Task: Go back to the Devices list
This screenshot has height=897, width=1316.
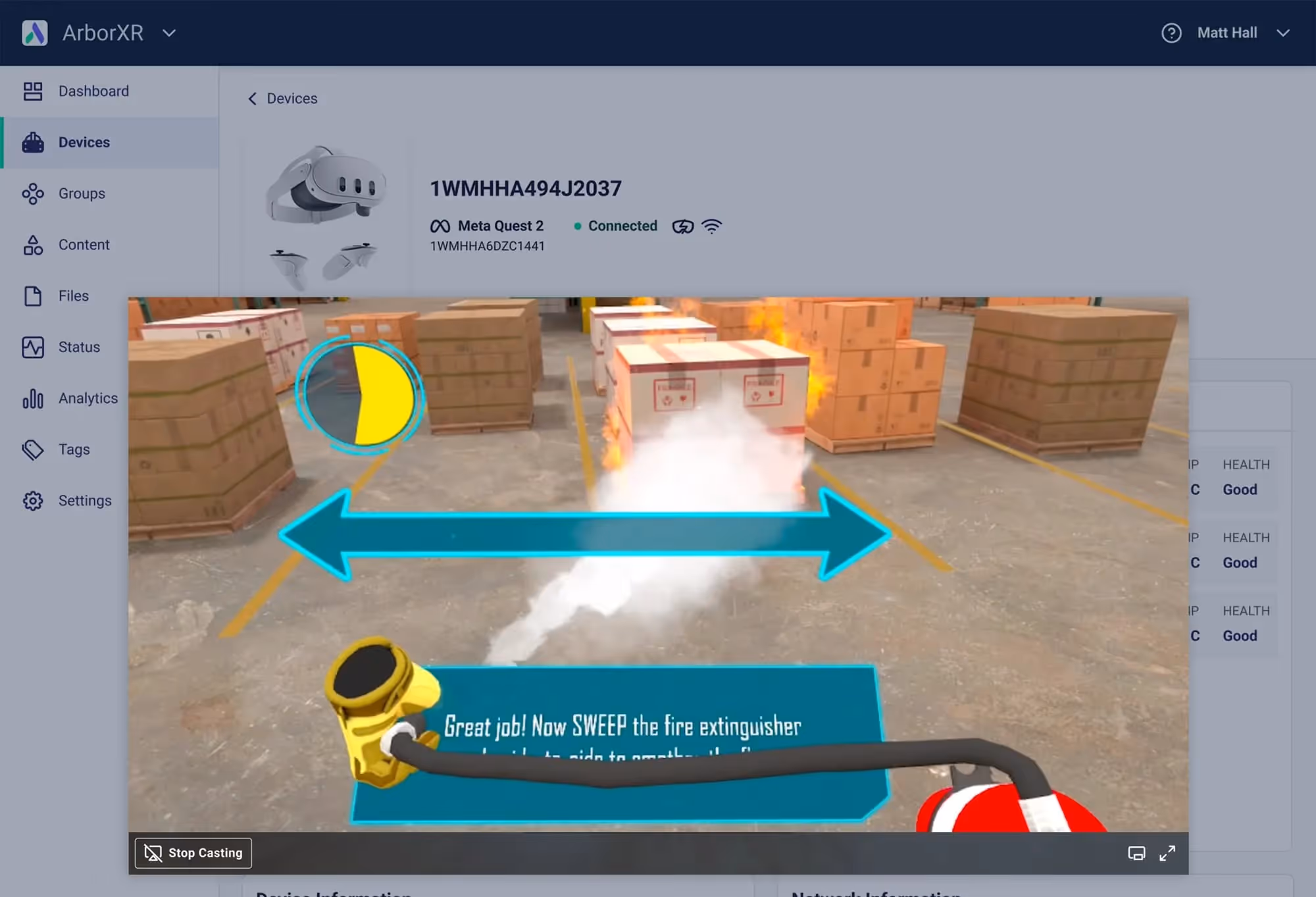Action: click(282, 99)
